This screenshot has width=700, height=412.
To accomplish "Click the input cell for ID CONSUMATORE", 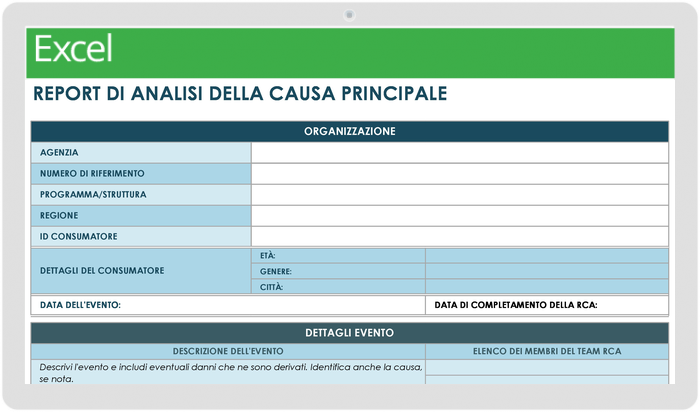I will [x=460, y=237].
